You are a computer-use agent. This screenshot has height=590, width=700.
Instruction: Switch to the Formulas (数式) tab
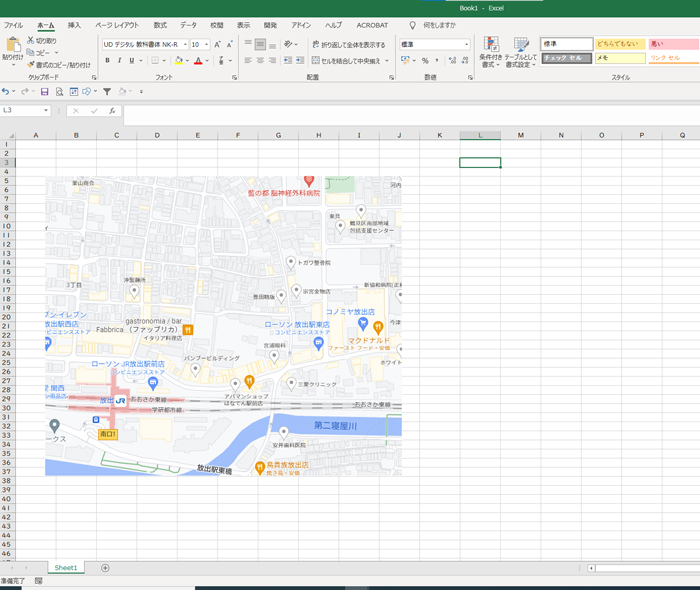coord(160,25)
